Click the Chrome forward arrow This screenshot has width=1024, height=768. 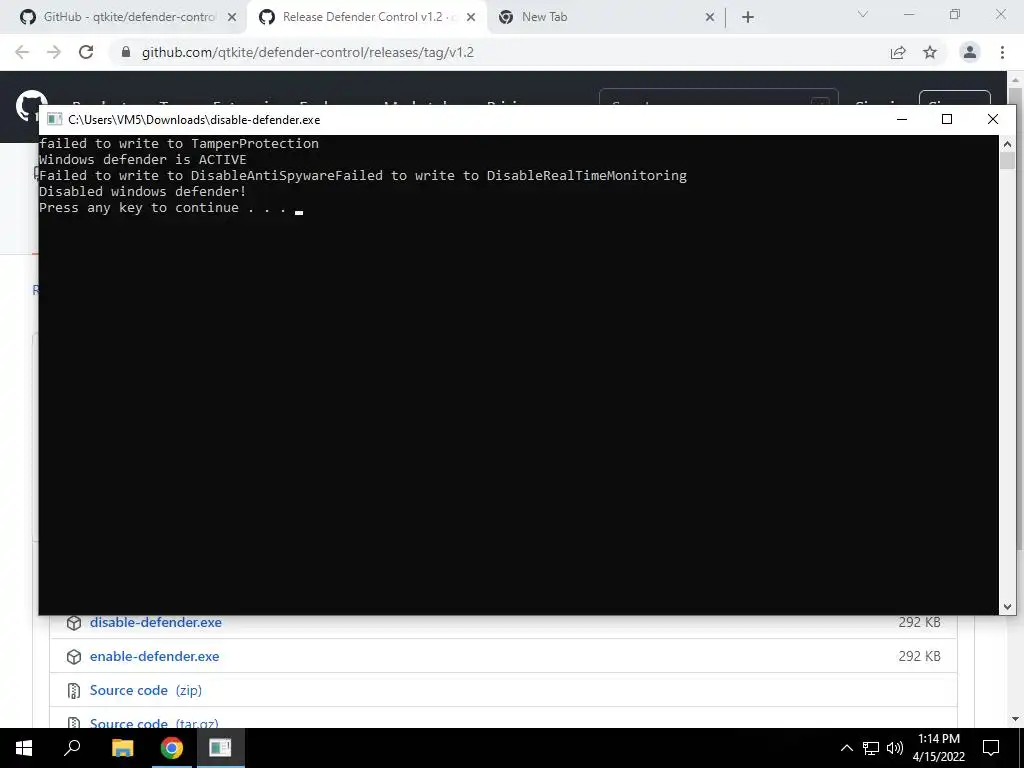[54, 52]
